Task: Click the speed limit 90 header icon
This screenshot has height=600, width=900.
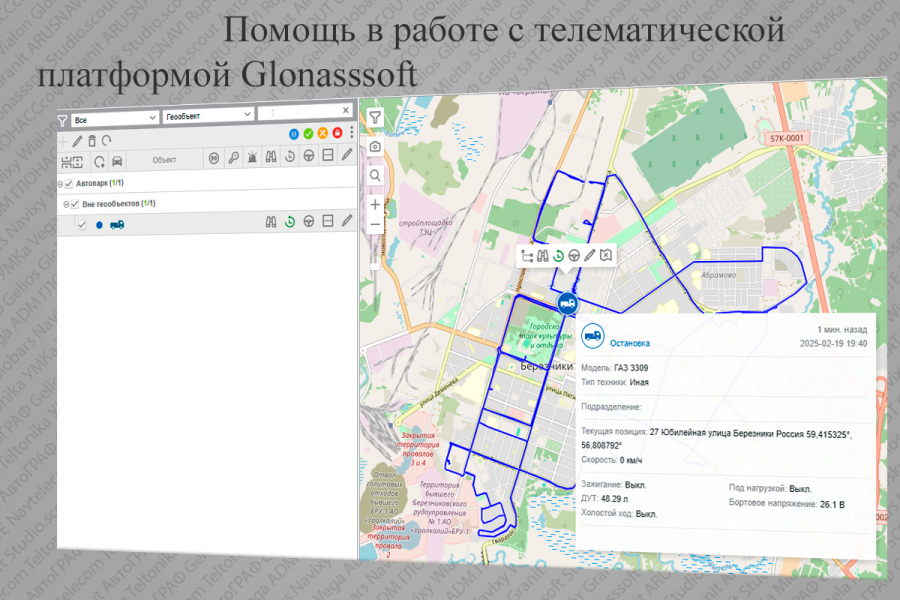Action: coord(214,158)
